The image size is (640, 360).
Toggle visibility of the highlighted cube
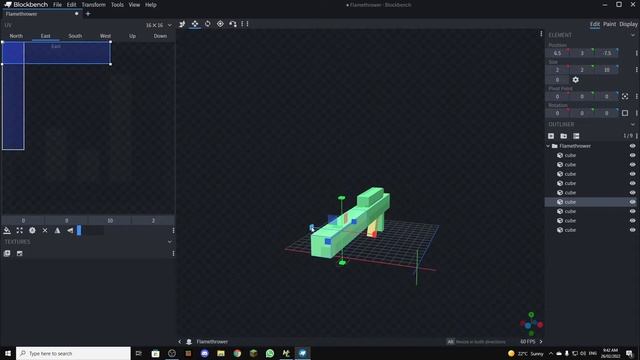tap(632, 202)
